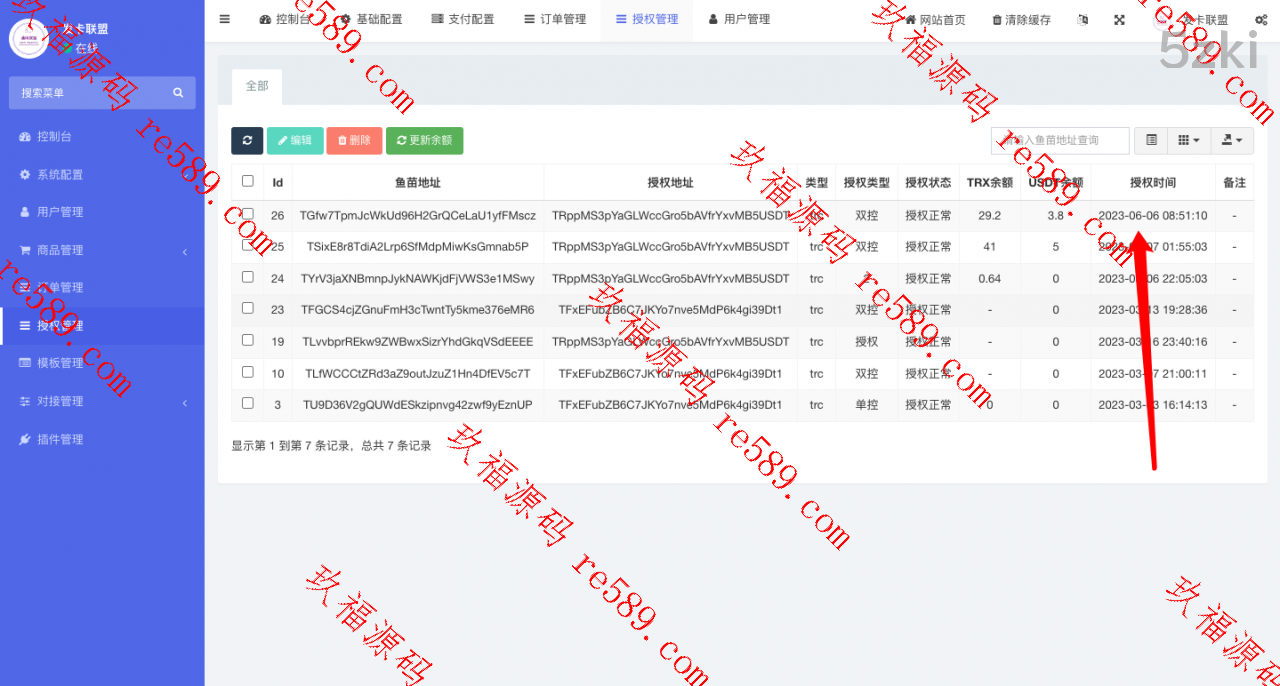Sort by the Id column header

(277, 183)
